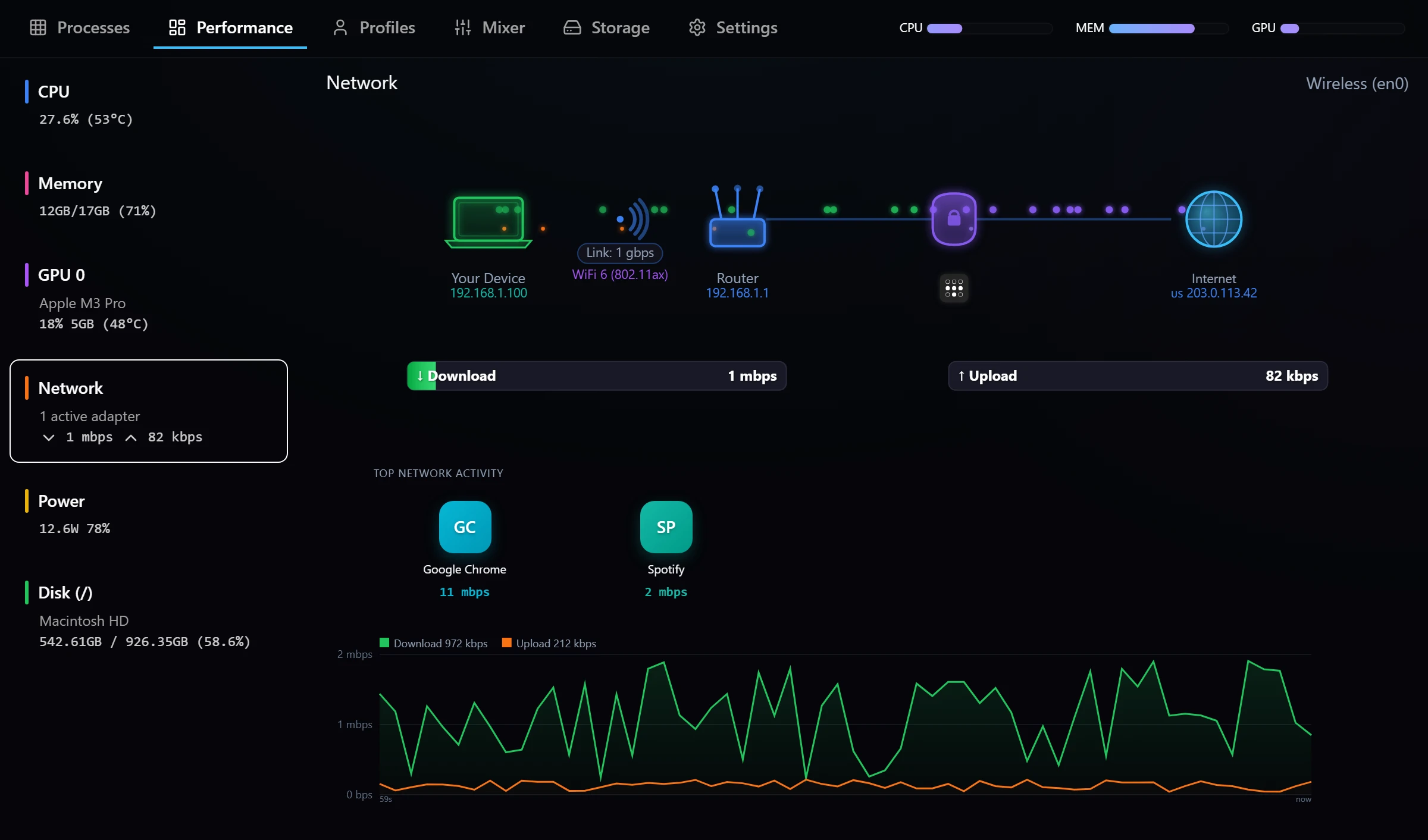Select the Memory sidebar item

tap(149, 196)
